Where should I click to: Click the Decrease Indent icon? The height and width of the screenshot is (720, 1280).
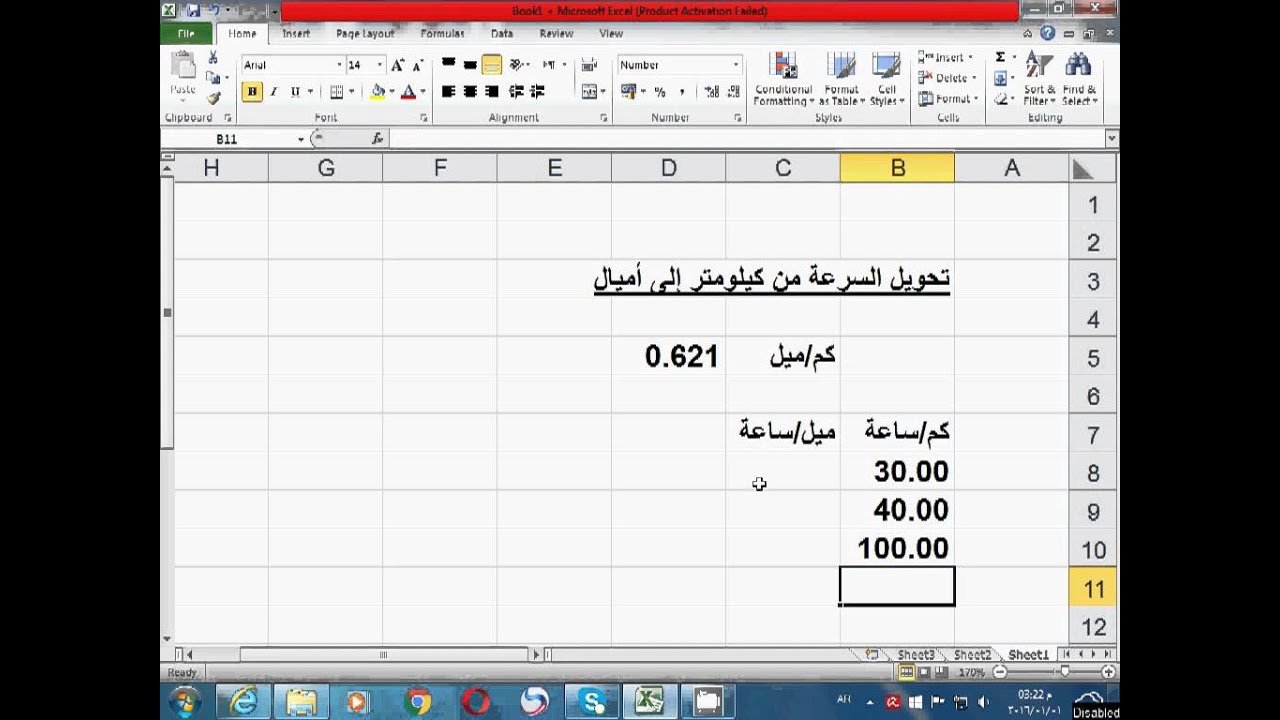coord(516,92)
